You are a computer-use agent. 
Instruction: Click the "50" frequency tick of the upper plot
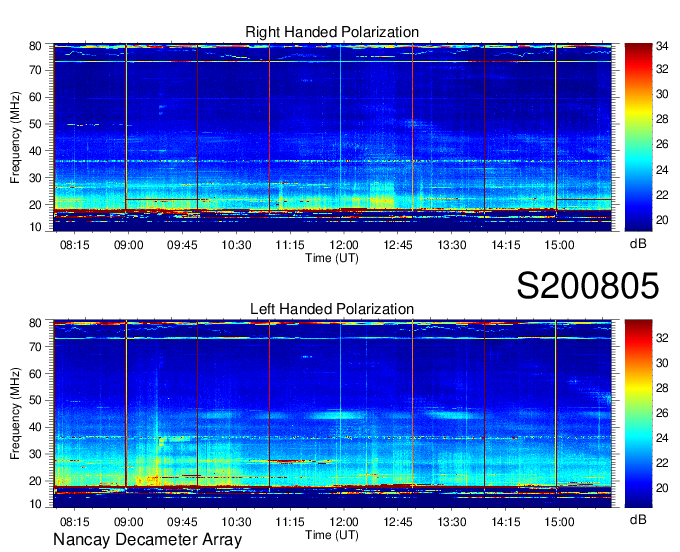[35, 124]
